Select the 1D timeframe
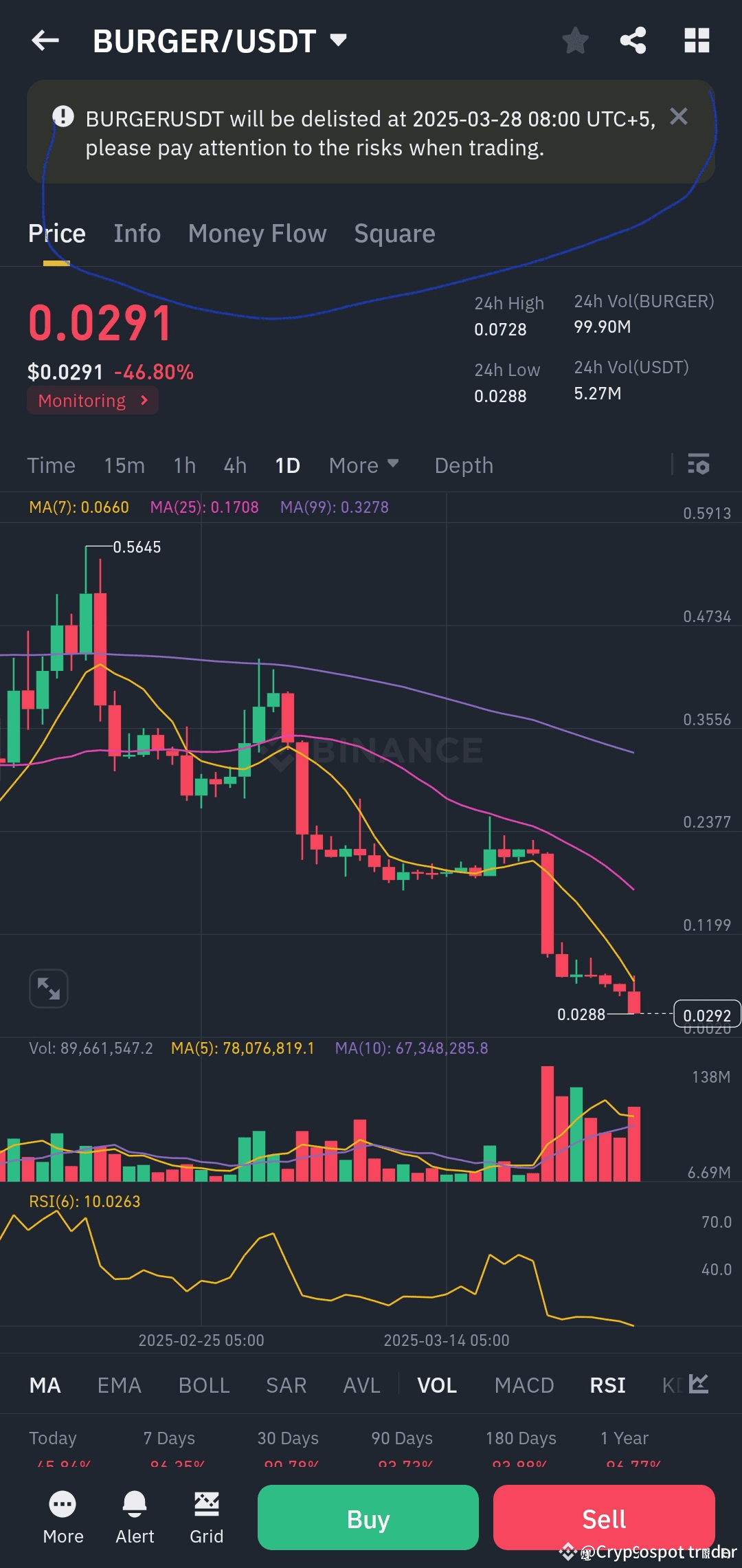The width and height of the screenshot is (742, 1568). click(287, 465)
